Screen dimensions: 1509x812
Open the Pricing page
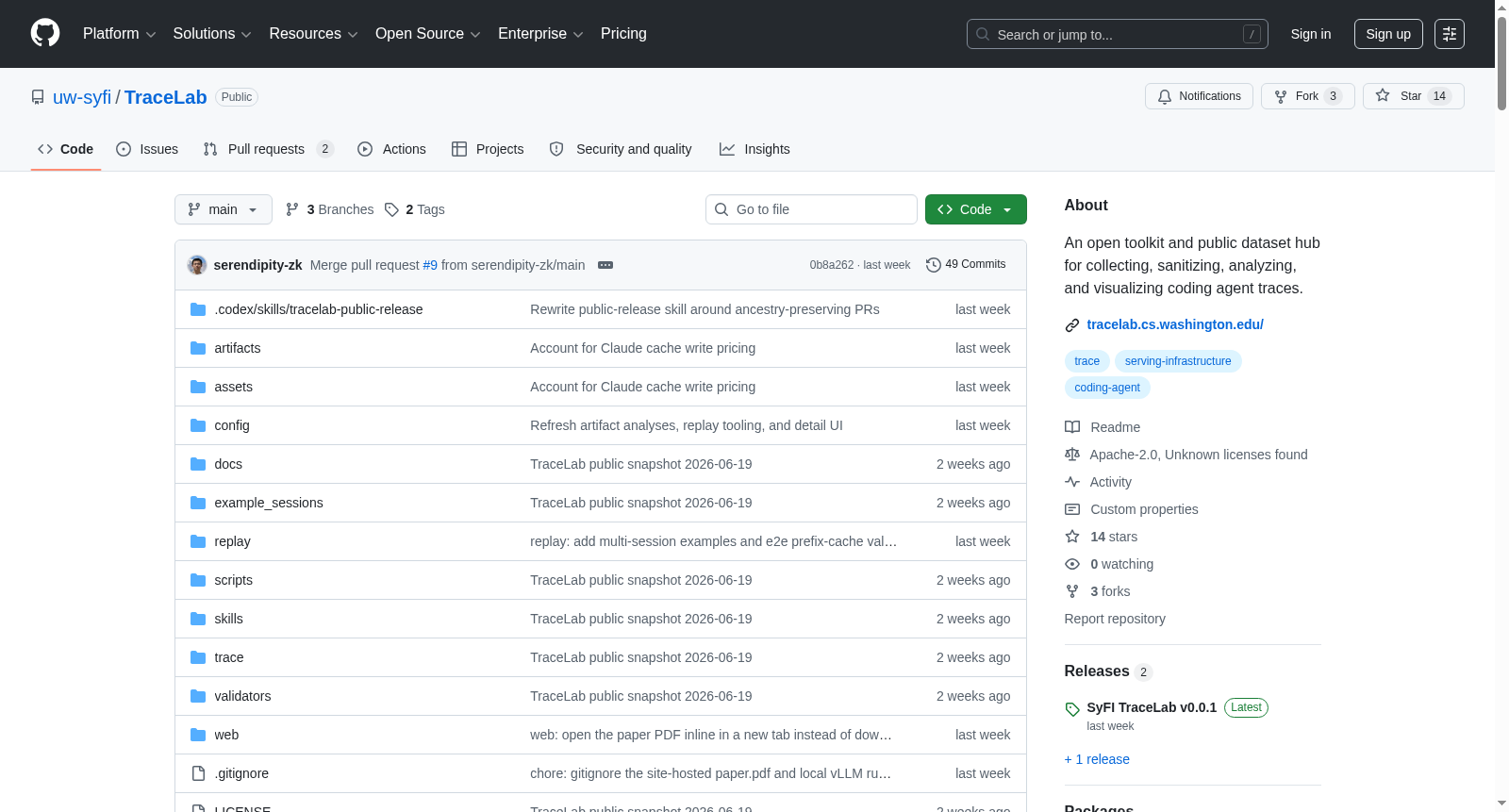pyautogui.click(x=623, y=34)
